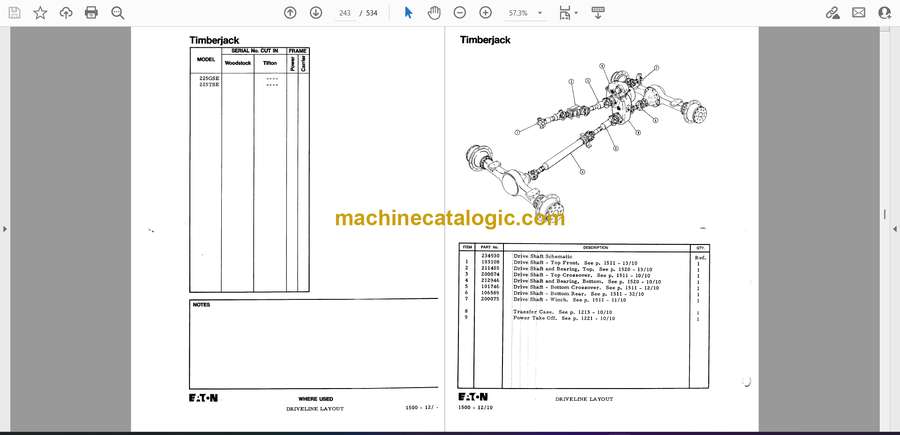Open share with others icon
Image resolution: width=900 pixels, height=435 pixels.
(885, 13)
